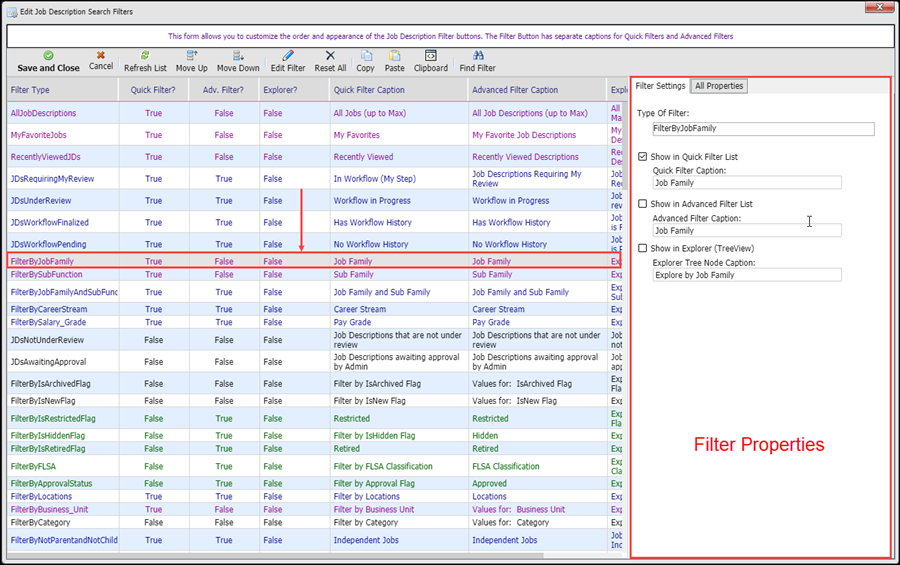The width and height of the screenshot is (900, 565).
Task: Copy the selected filter settings
Action: (366, 56)
